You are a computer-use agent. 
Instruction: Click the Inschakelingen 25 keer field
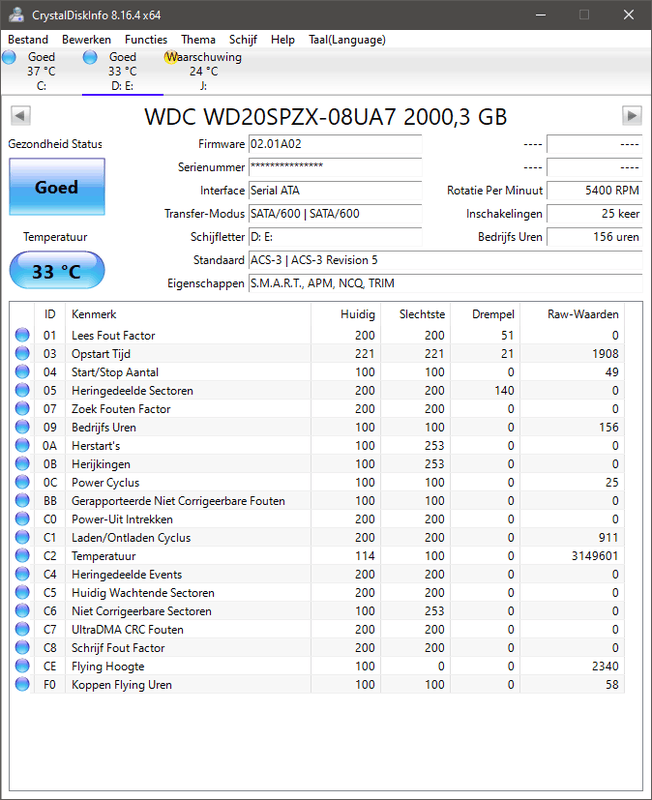tap(594, 214)
